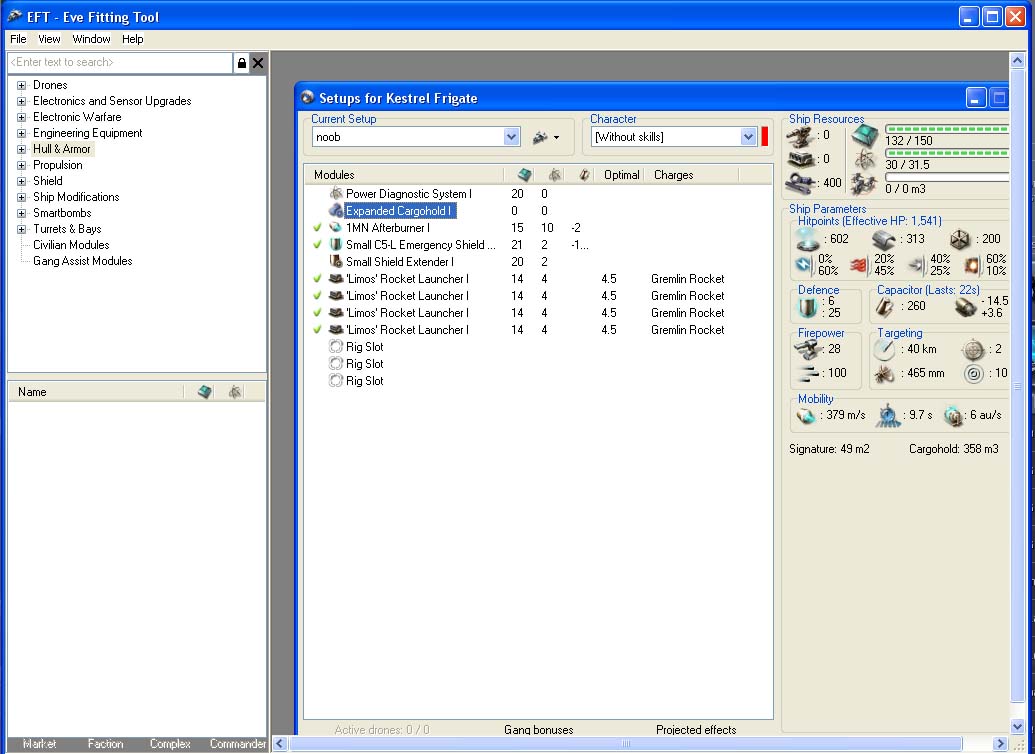The image size is (1035, 754).
Task: Open the Character skills dropdown
Action: pos(748,137)
